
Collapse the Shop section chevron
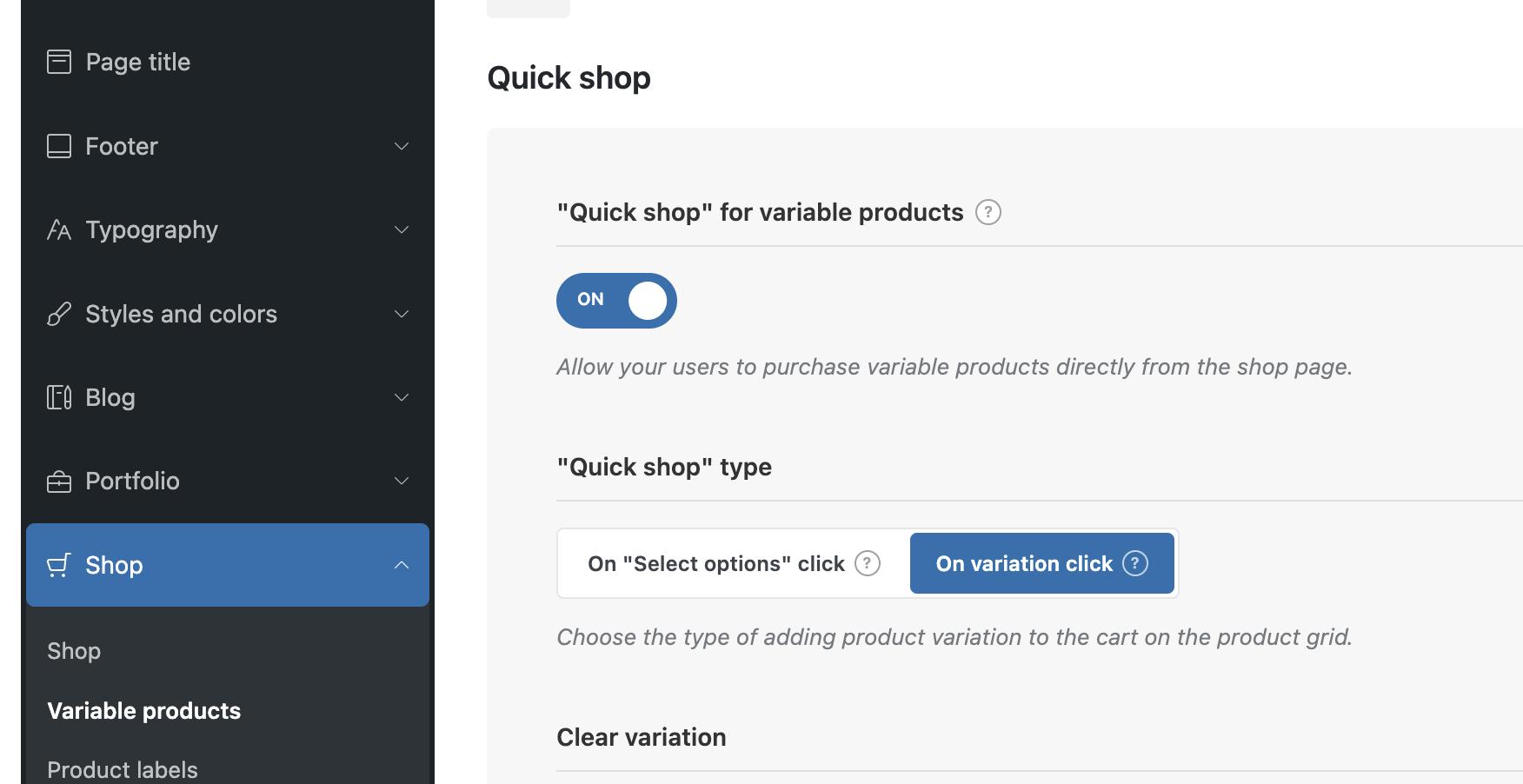click(402, 565)
